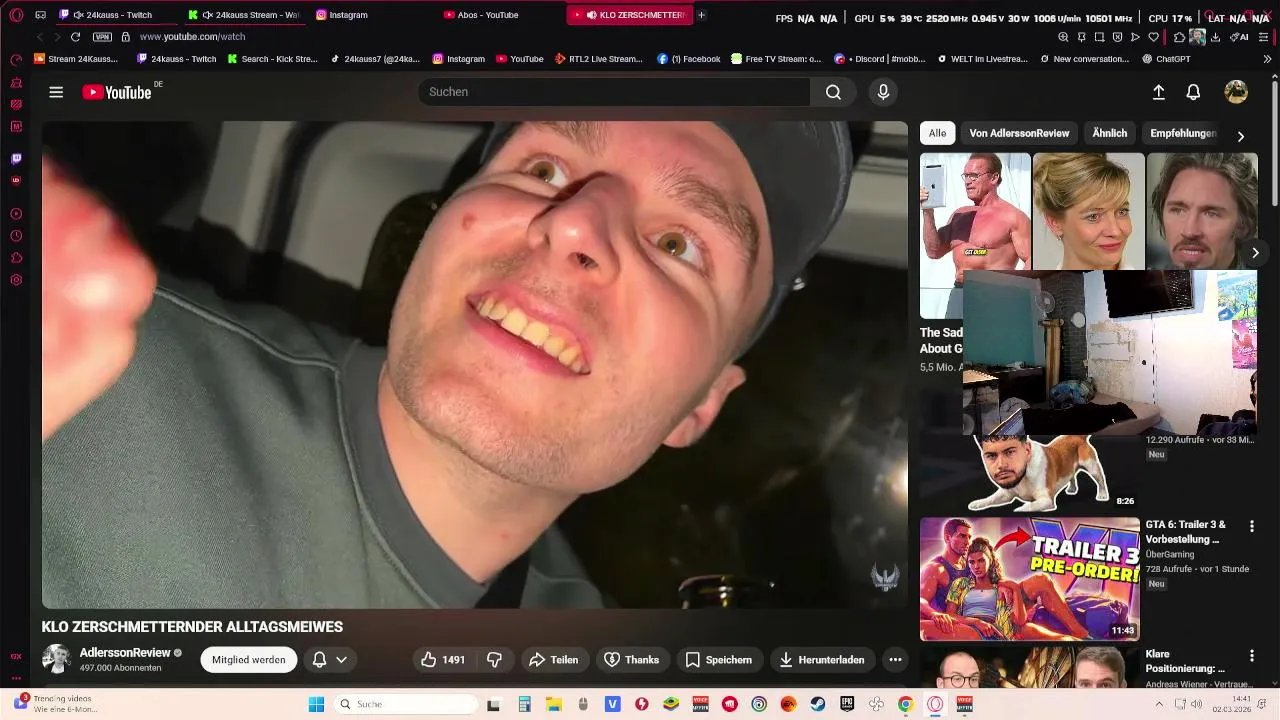Open Twitch icon in Opera GX sidebar
This screenshot has height=720, width=1280.
pos(16,158)
